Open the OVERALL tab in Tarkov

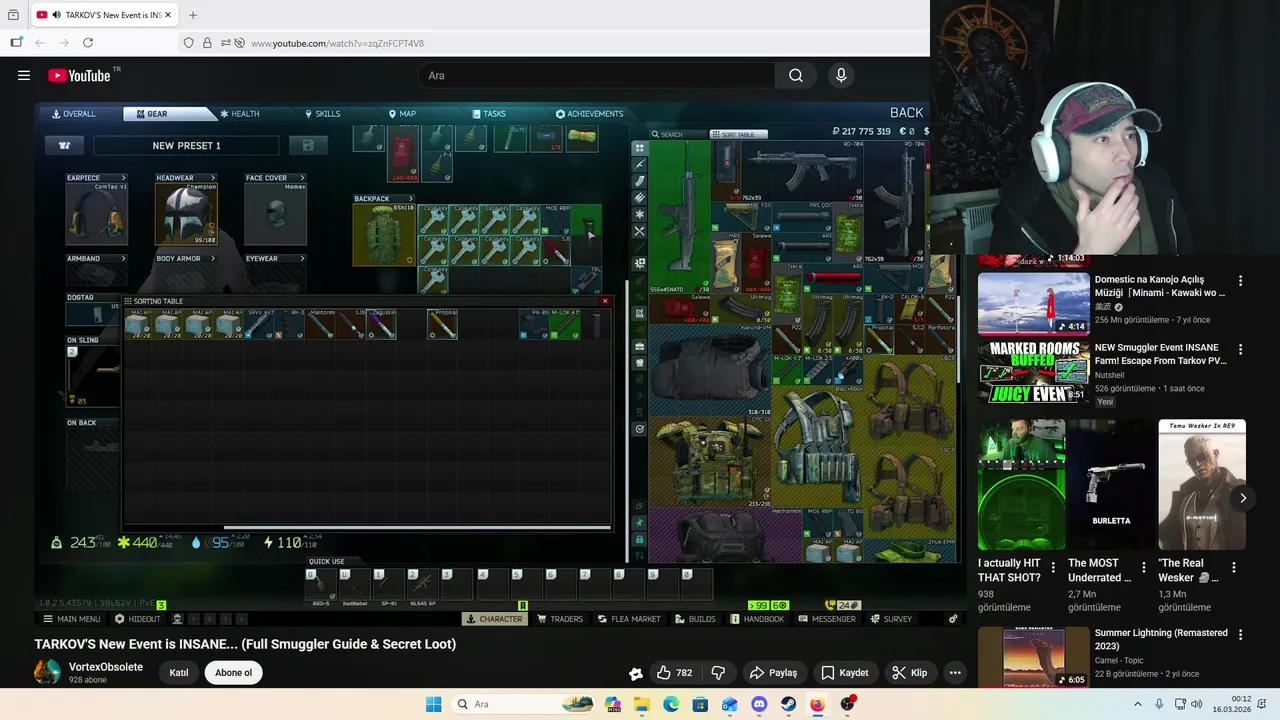click(74, 114)
